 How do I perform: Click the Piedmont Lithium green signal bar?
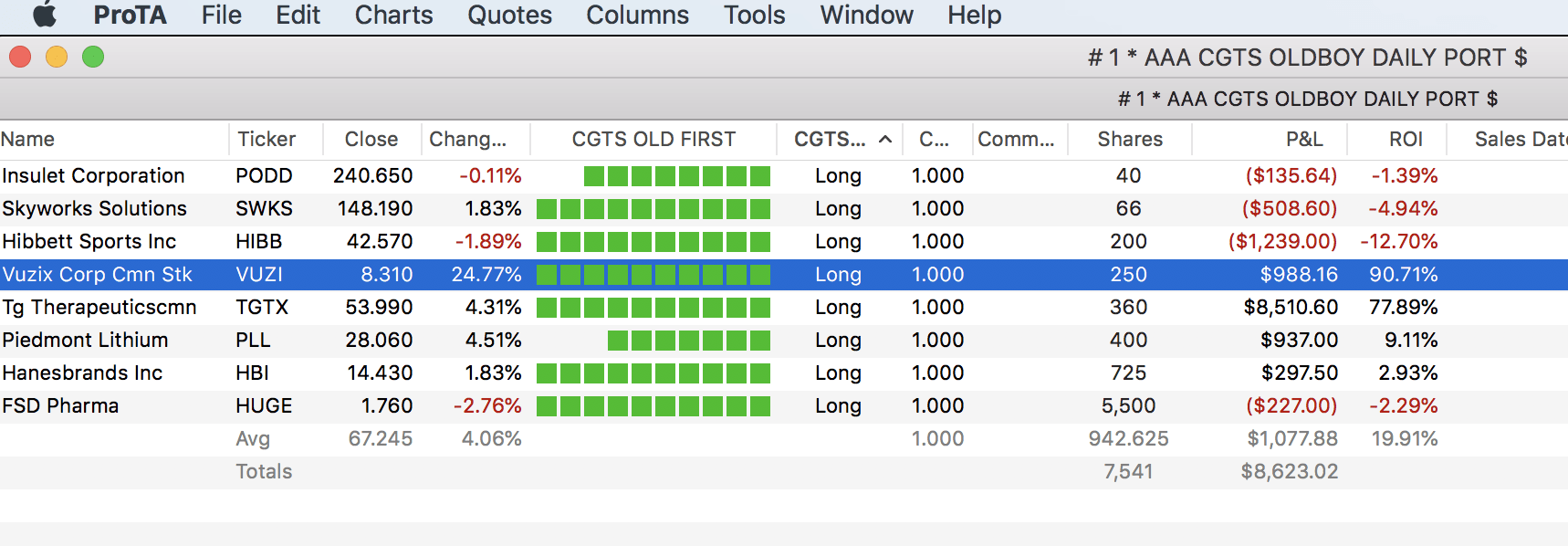[x=688, y=341]
